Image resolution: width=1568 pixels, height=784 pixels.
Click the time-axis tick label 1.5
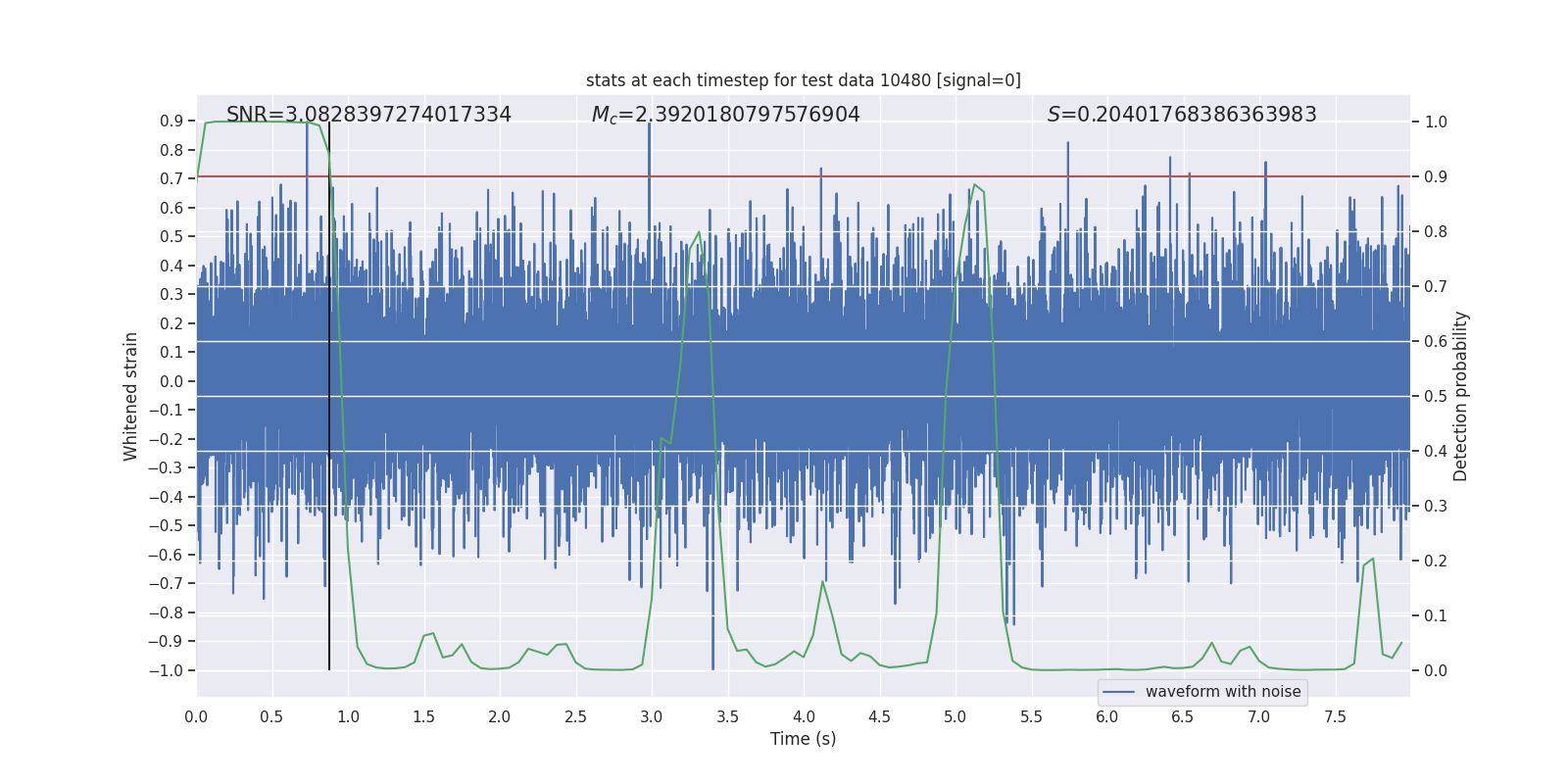point(423,716)
